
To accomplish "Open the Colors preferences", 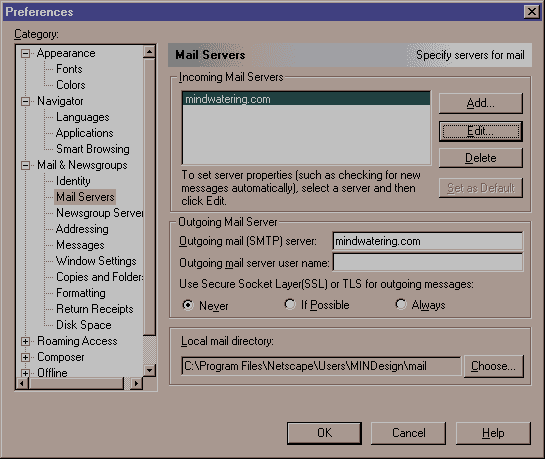I will click(x=71, y=85).
